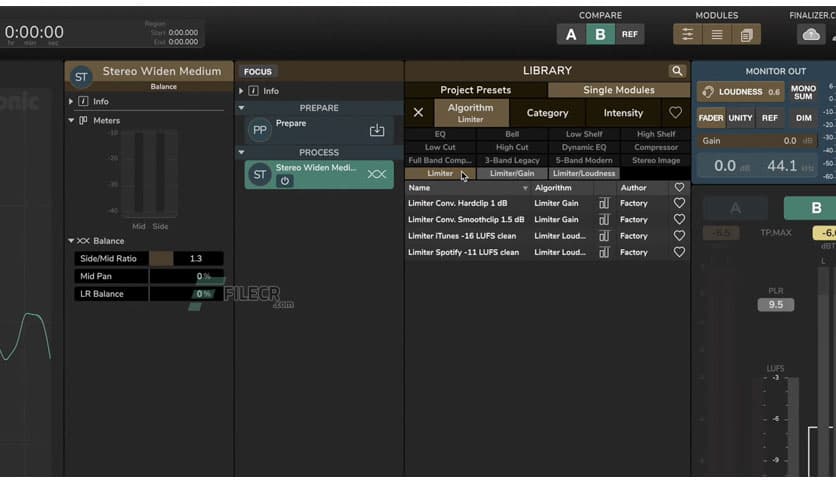Screen dimensions: 836x484
Task: Choose the Compressor algorithm option
Action: [656, 147]
